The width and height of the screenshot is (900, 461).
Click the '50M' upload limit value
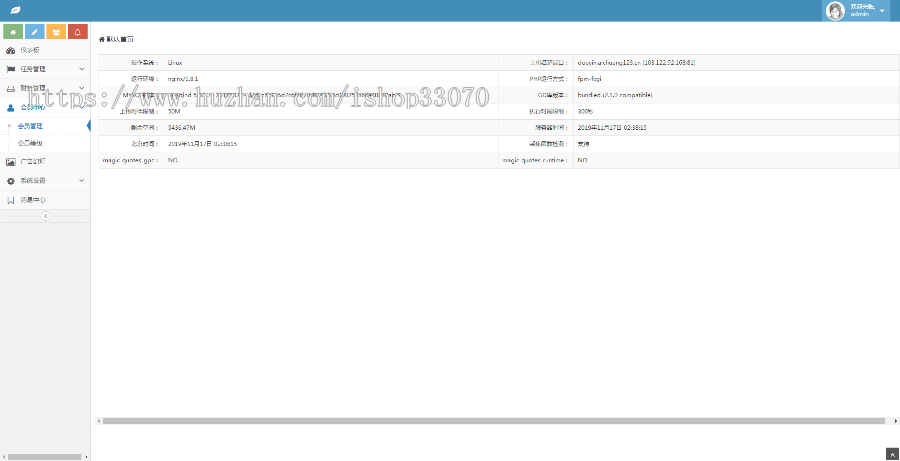tap(173, 111)
